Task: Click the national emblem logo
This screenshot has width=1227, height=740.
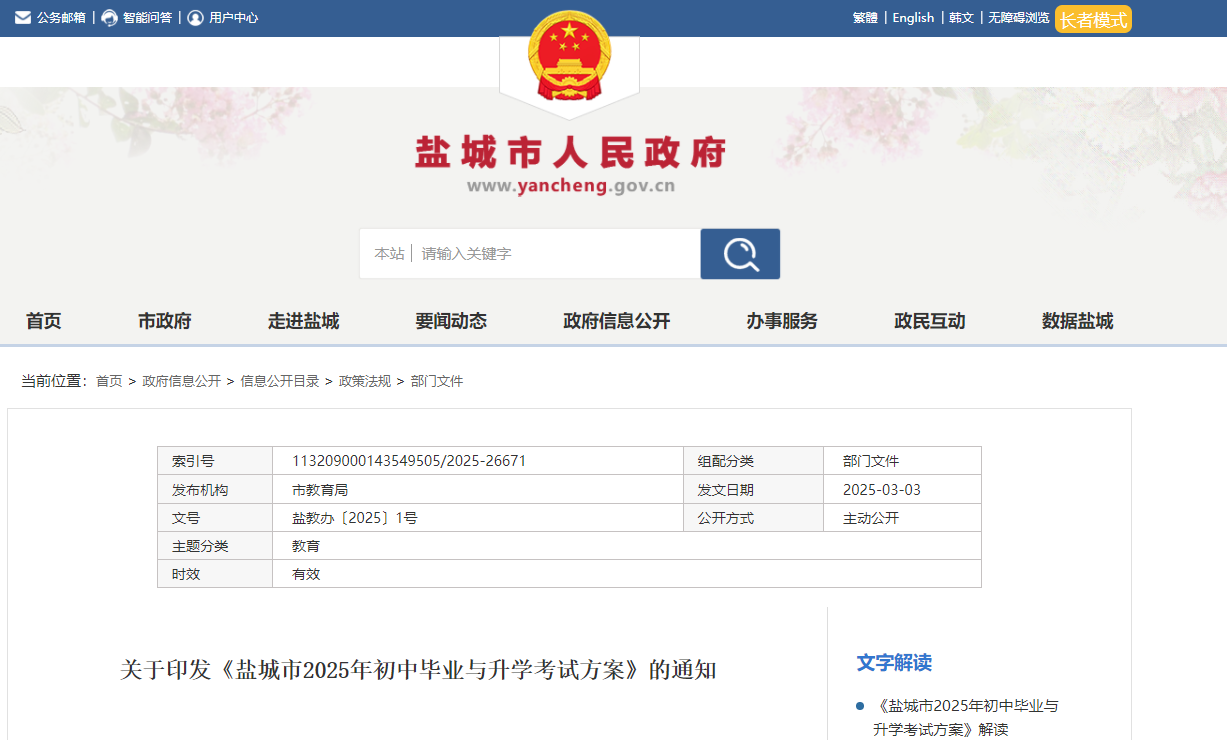Action: (569, 58)
